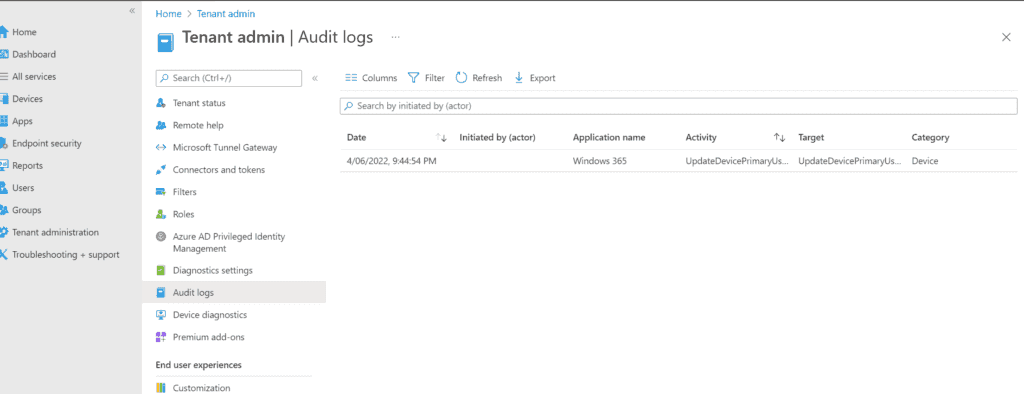The width and height of the screenshot is (1024, 394).
Task: Click the Connectors and tokens icon
Action: tap(161, 170)
